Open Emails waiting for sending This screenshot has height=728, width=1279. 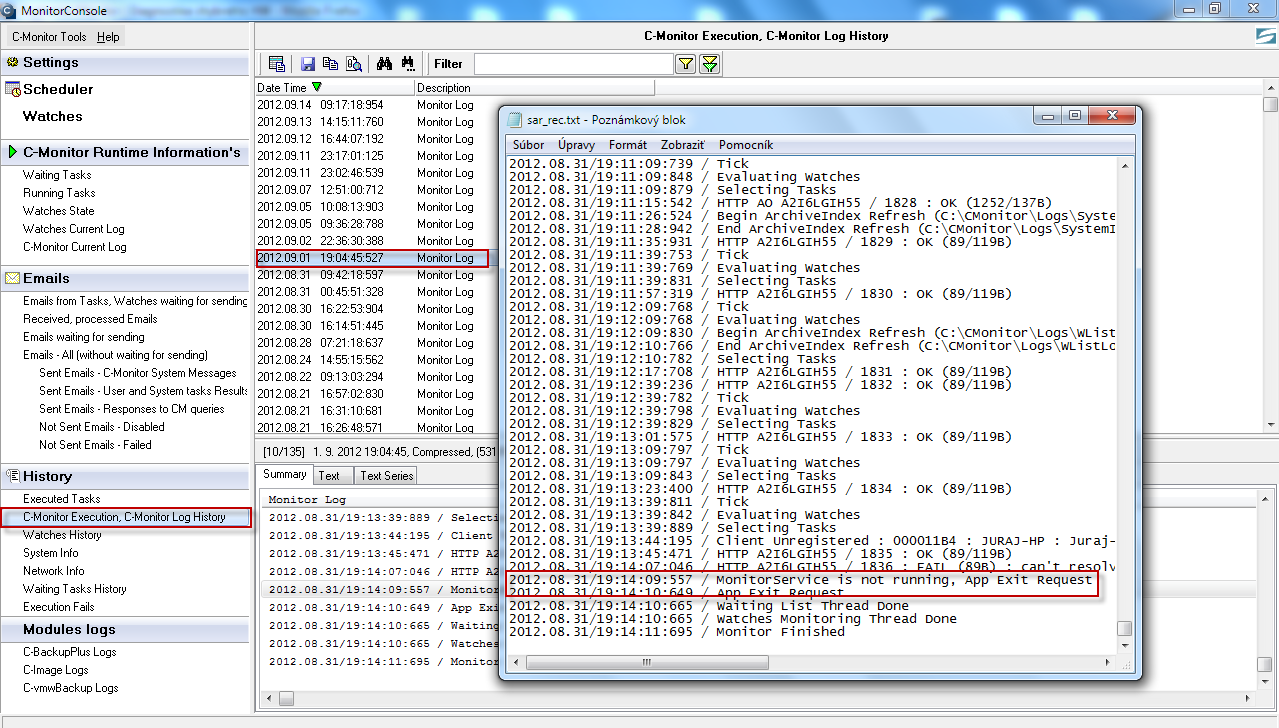[83, 337]
